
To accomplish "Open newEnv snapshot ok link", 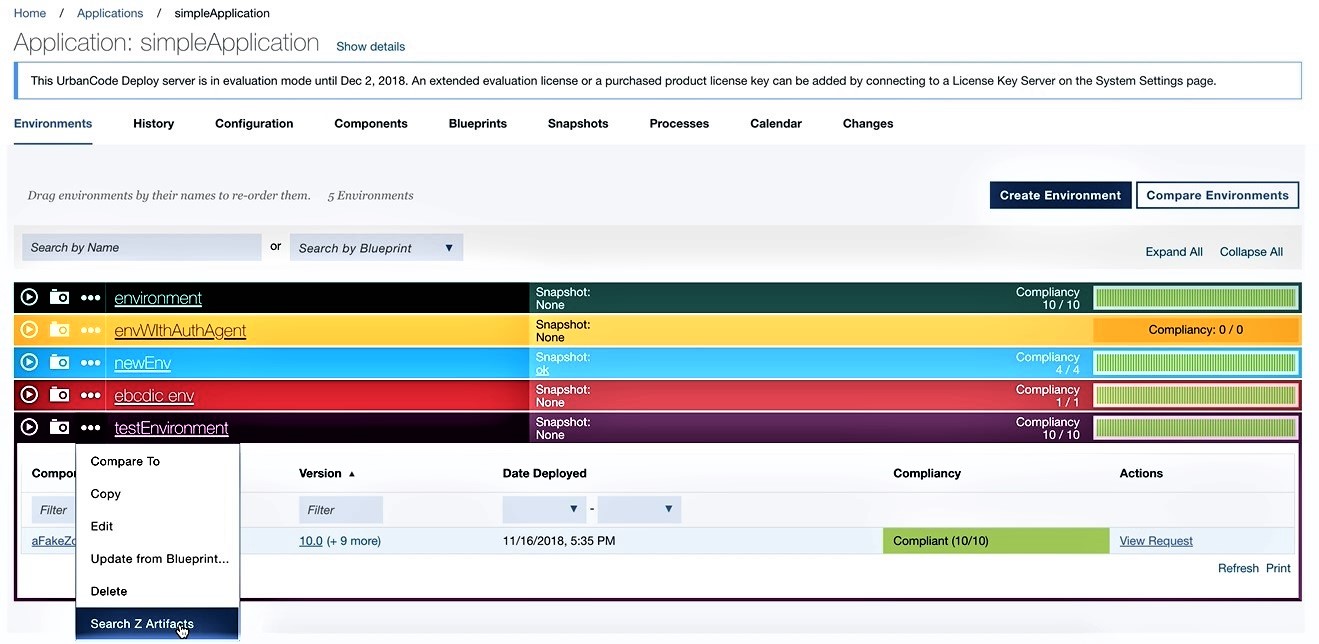I will 542,370.
